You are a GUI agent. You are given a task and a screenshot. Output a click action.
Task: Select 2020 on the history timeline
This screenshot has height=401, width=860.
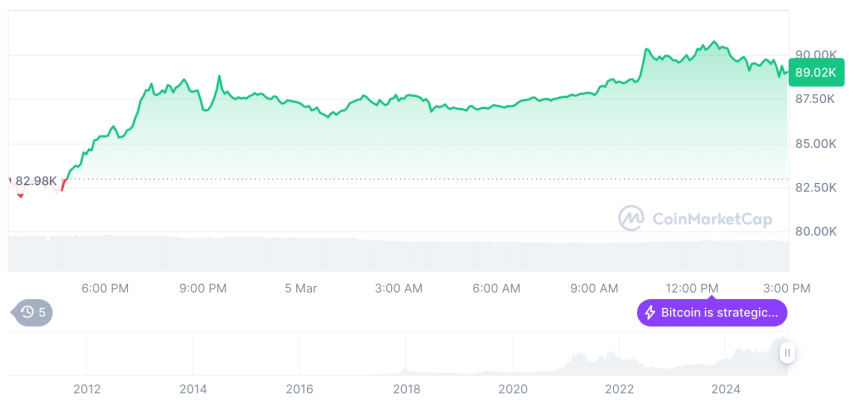512,389
